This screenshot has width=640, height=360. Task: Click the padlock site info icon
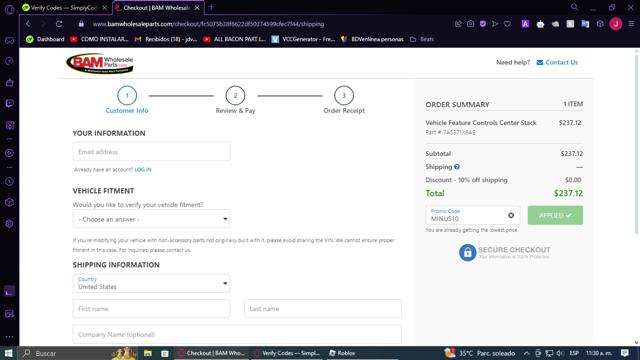tap(81, 24)
